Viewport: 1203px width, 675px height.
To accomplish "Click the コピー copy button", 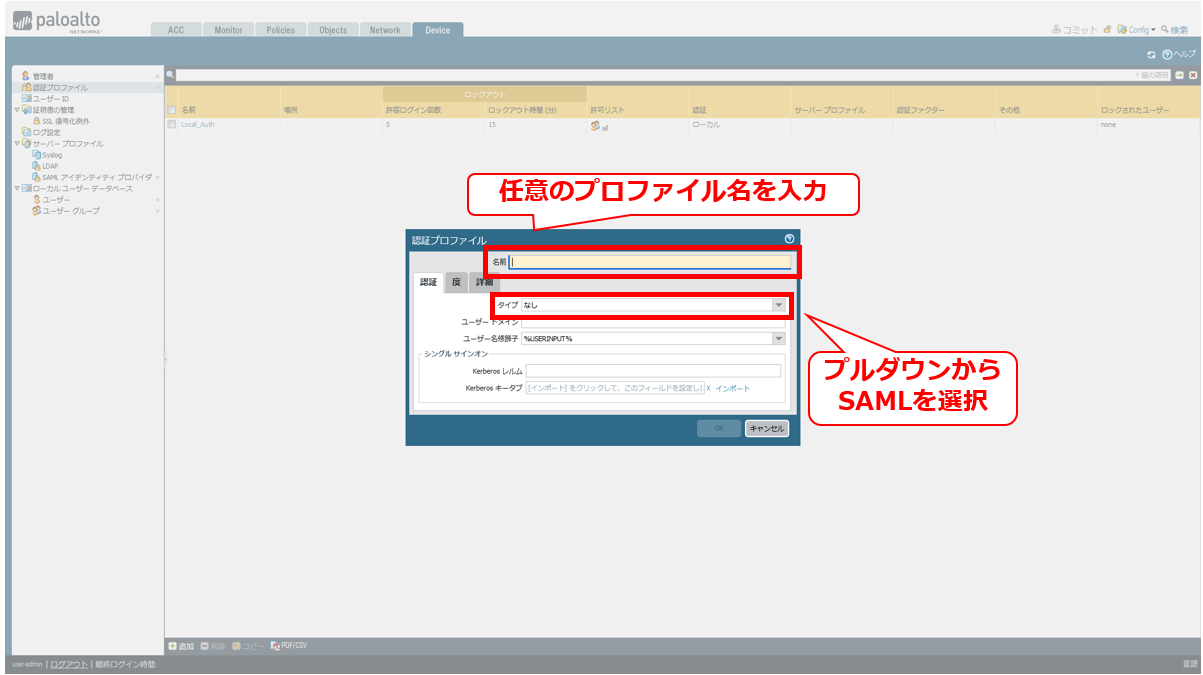I will point(248,646).
